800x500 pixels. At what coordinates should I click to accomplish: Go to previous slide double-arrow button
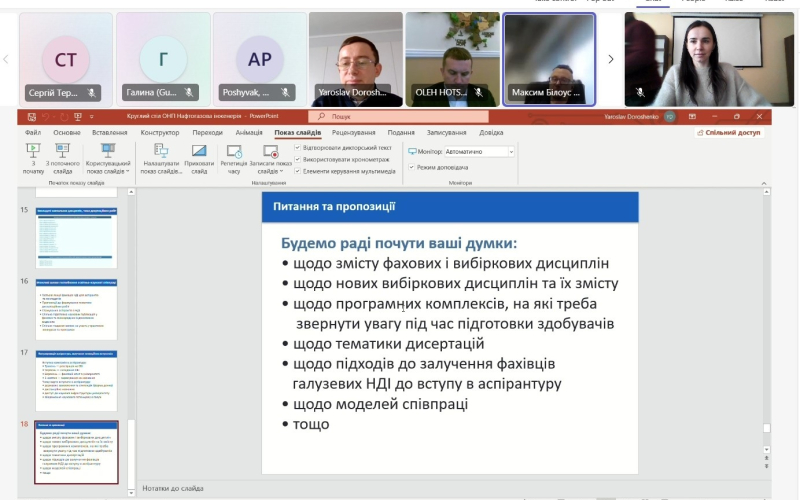pyautogui.click(x=766, y=458)
